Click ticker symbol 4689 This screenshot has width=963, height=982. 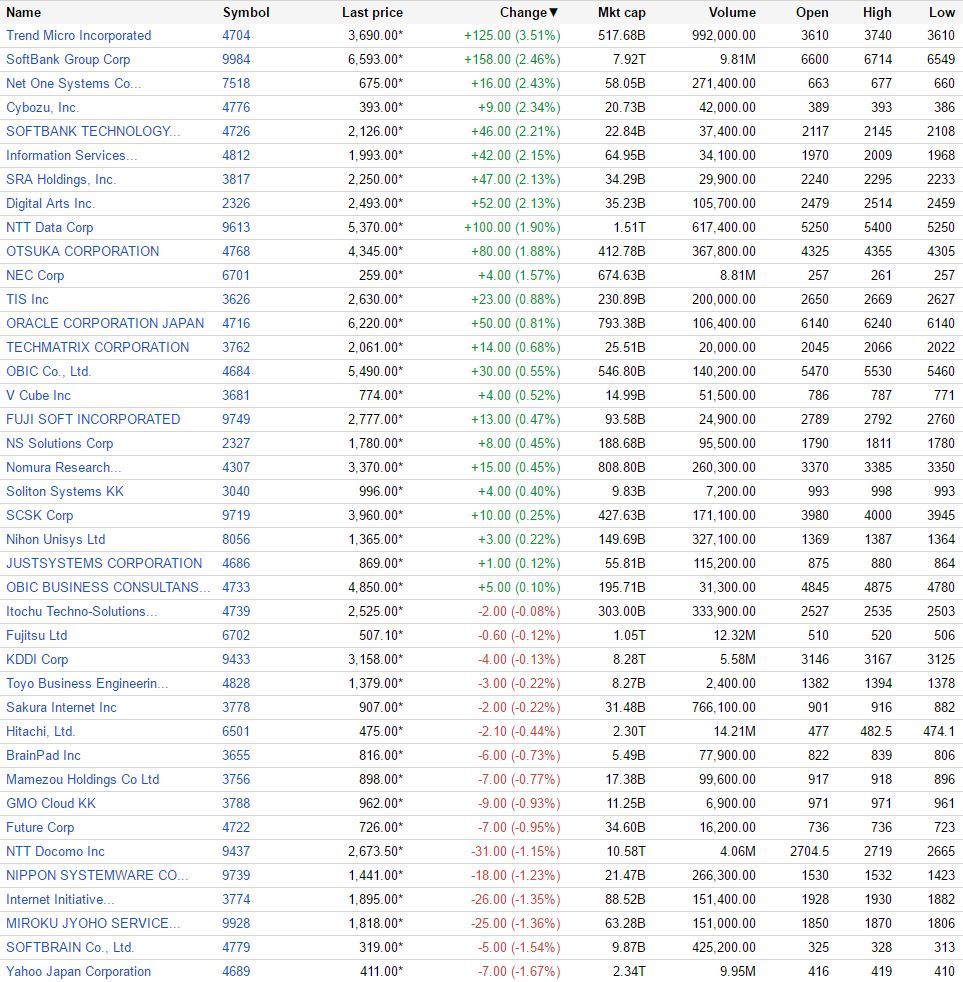[236, 971]
